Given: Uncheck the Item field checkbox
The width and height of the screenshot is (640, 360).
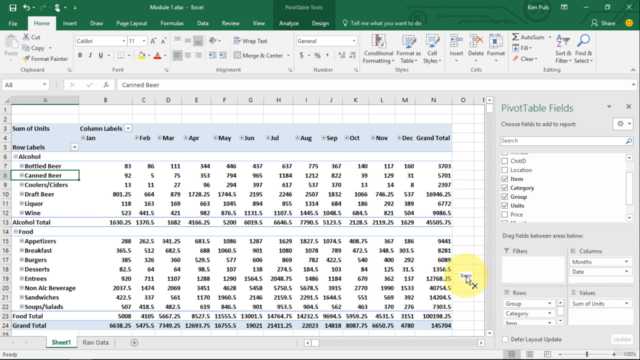Looking at the screenshot, I should coord(505,179).
